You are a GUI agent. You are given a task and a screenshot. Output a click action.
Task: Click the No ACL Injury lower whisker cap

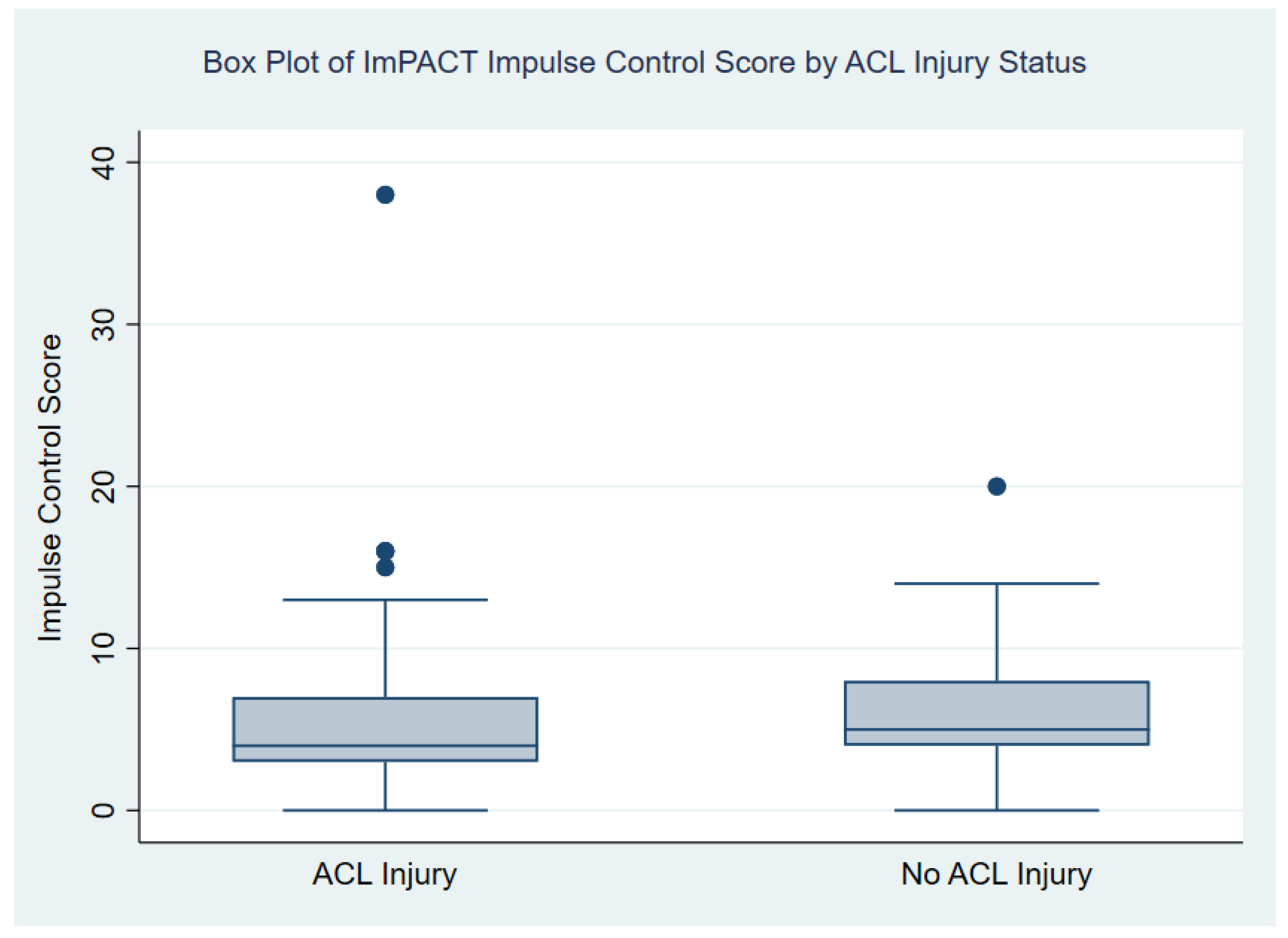(996, 810)
